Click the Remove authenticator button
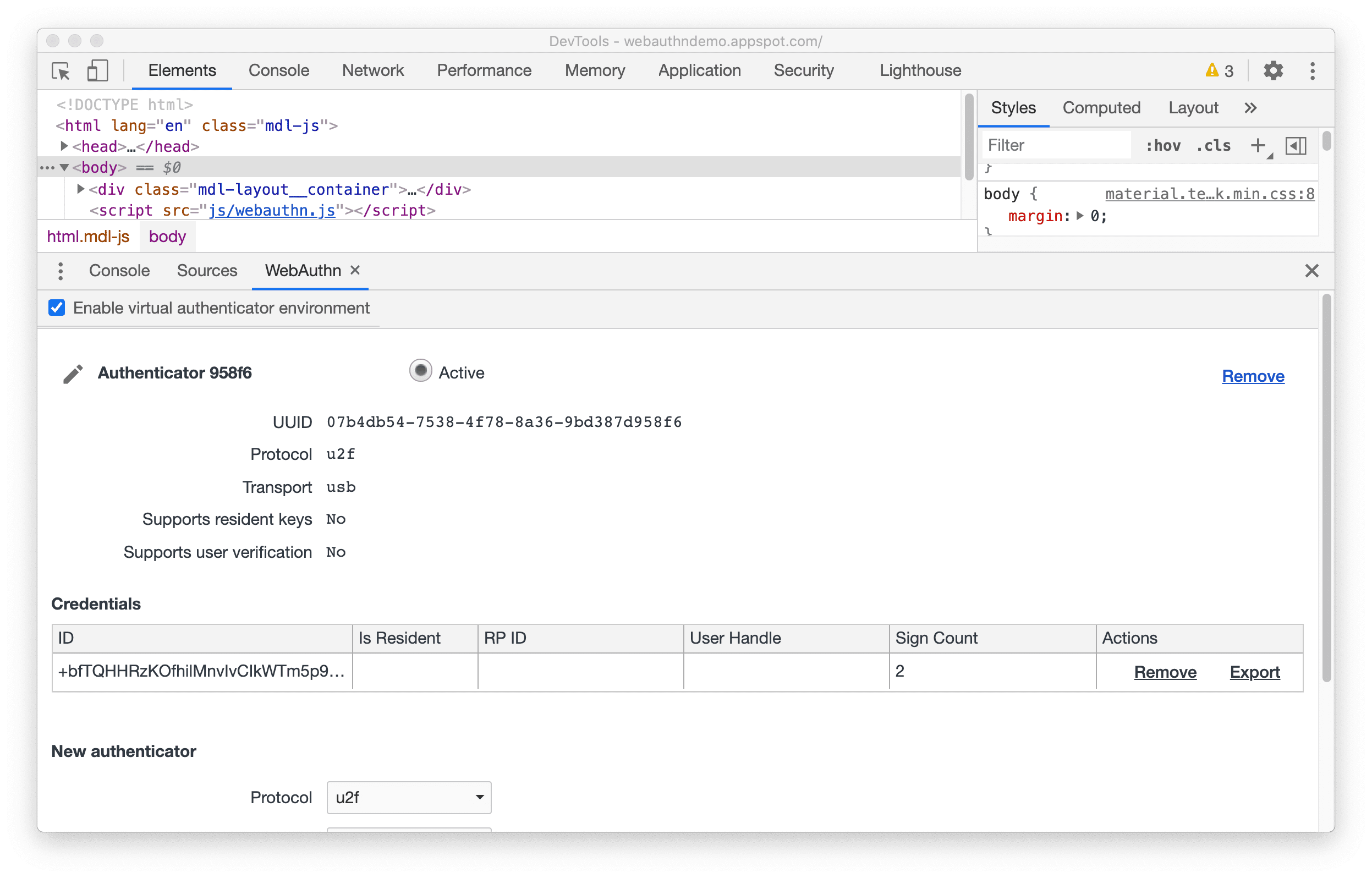1372x878 pixels. click(x=1252, y=375)
